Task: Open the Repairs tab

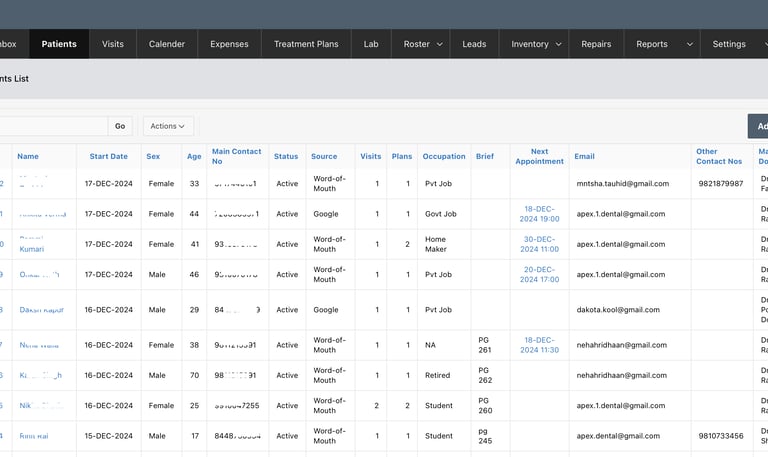Action: click(596, 44)
